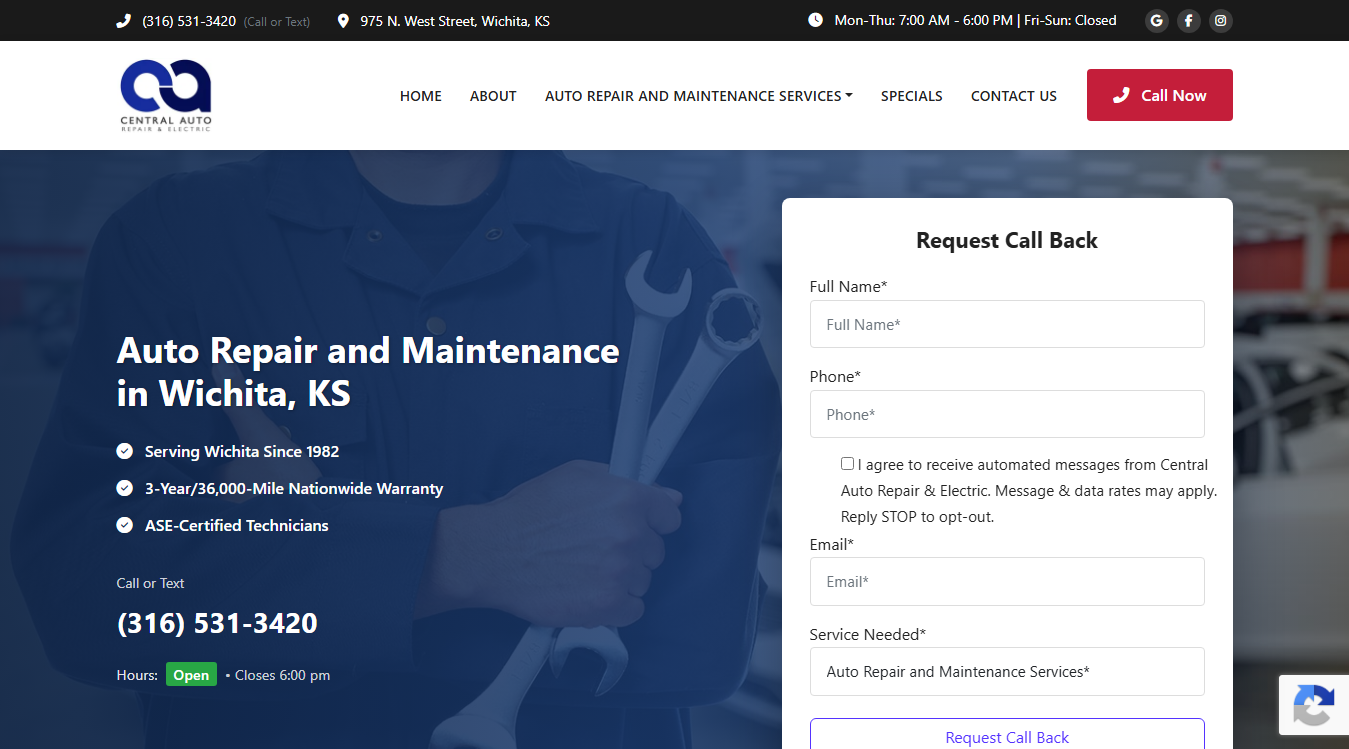Screen dimensions: 1349x749
Task: Click the map pin icon beside the address
Action: point(343,21)
